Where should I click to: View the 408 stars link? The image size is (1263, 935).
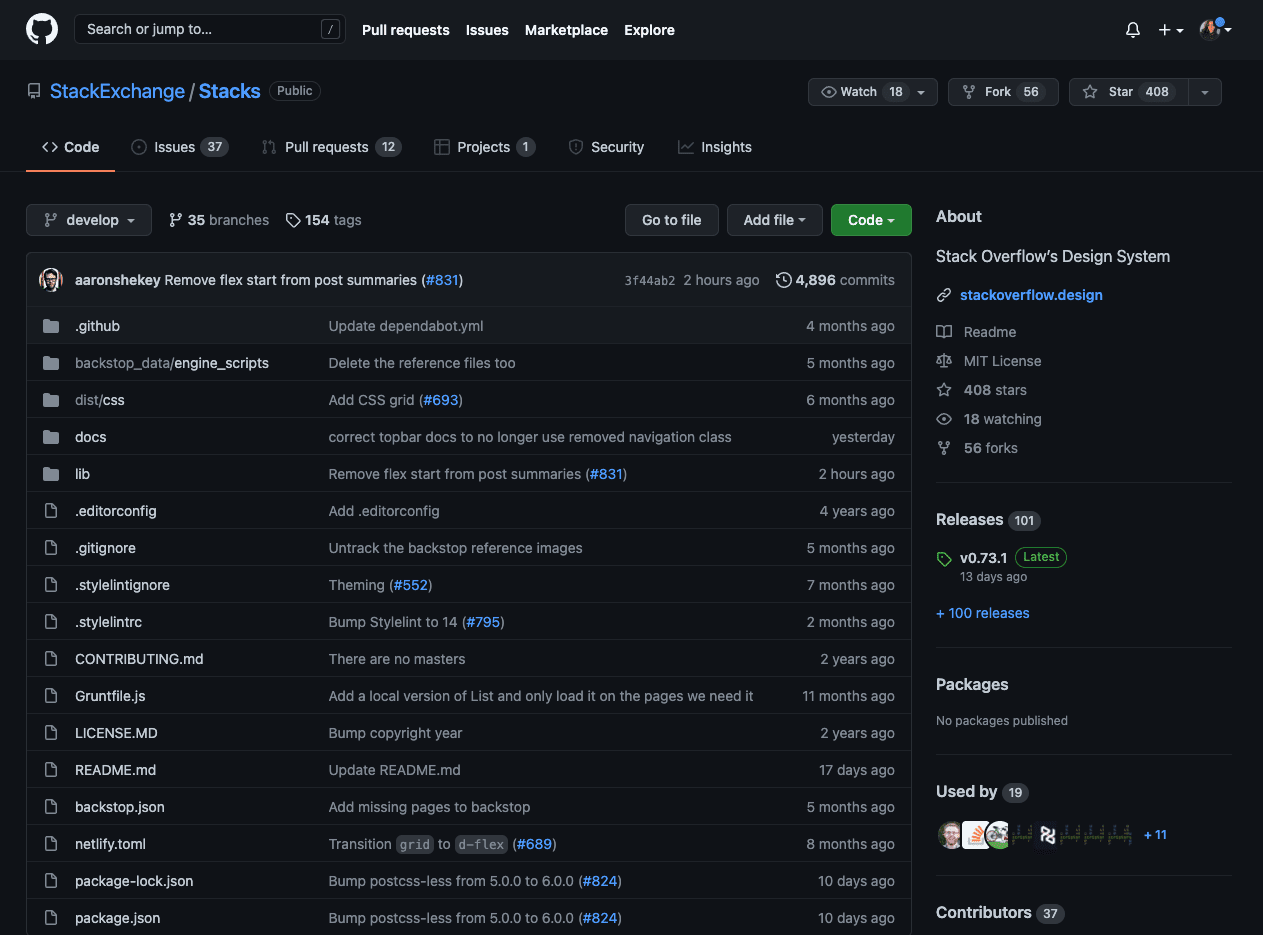tap(981, 390)
